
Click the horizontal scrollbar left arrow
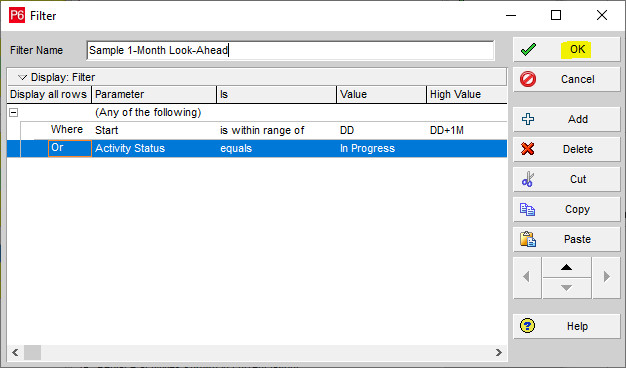point(15,352)
